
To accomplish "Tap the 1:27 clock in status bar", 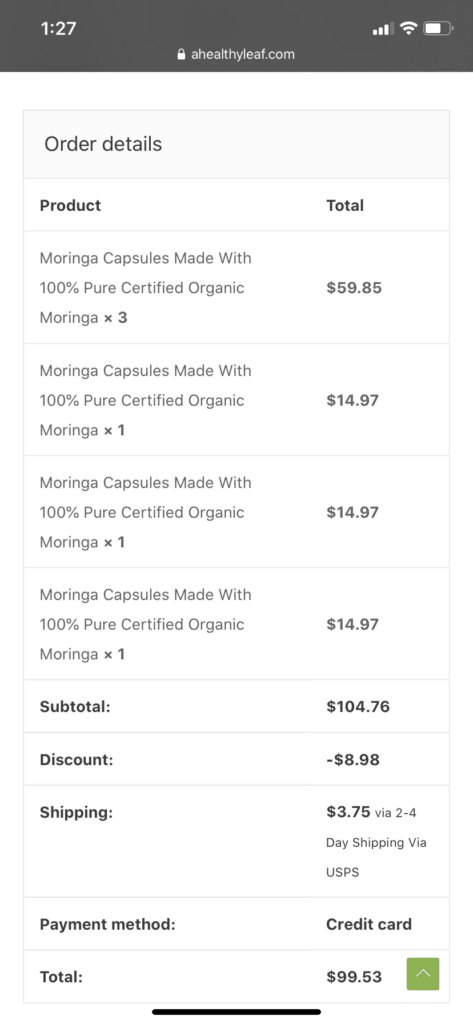I will coord(58,28).
